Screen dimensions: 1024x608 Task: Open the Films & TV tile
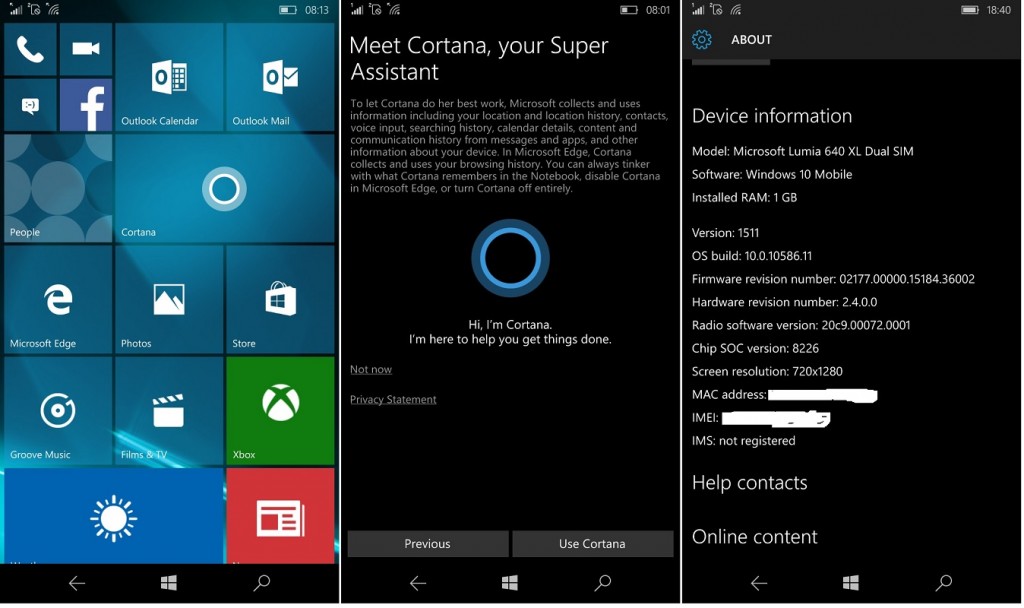pos(169,410)
